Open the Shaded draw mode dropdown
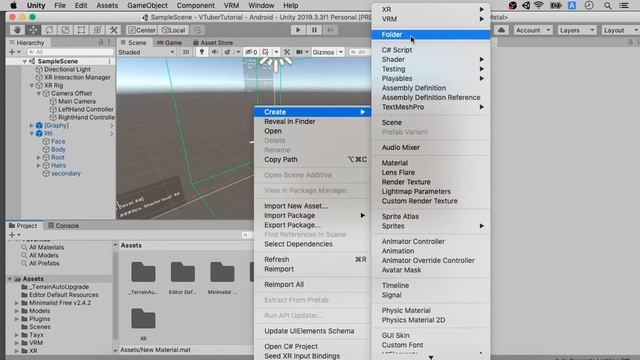The width and height of the screenshot is (640, 360). tap(147, 52)
